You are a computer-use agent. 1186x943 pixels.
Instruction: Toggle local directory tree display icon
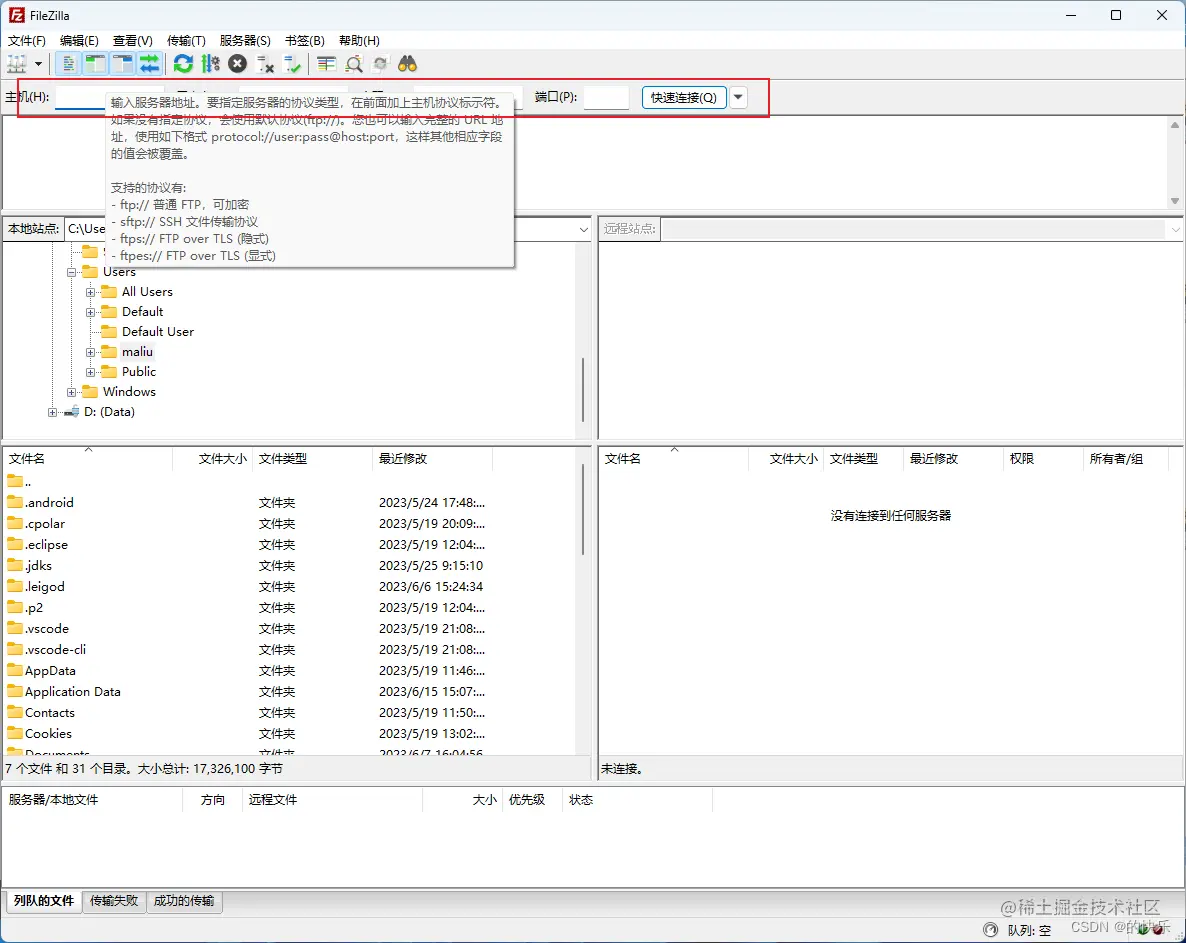pos(95,64)
